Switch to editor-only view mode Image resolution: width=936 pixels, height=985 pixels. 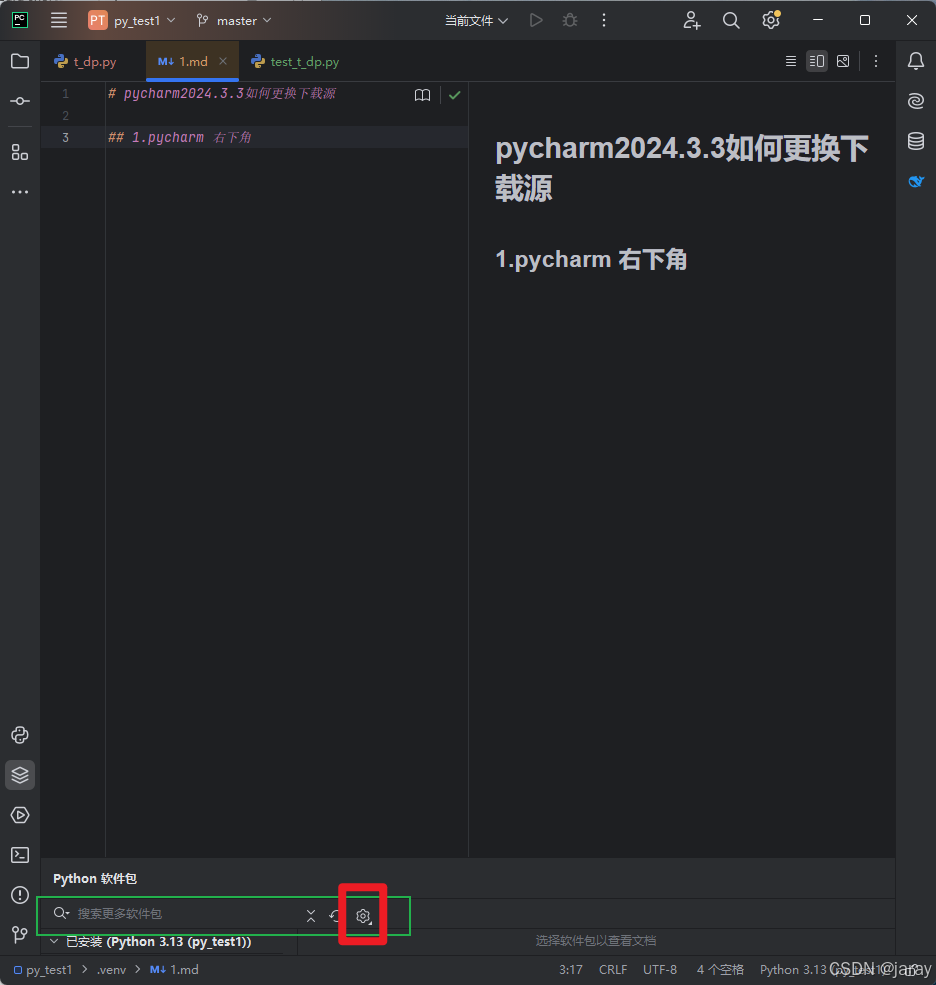[791, 61]
